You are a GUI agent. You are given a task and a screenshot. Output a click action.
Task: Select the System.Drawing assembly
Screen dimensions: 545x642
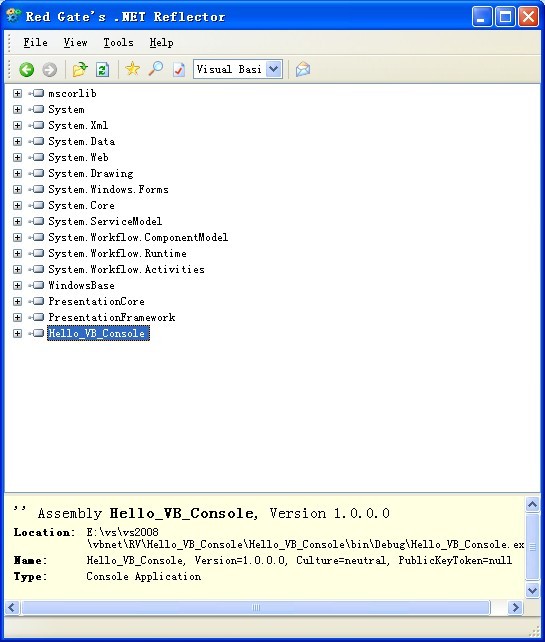[91, 173]
